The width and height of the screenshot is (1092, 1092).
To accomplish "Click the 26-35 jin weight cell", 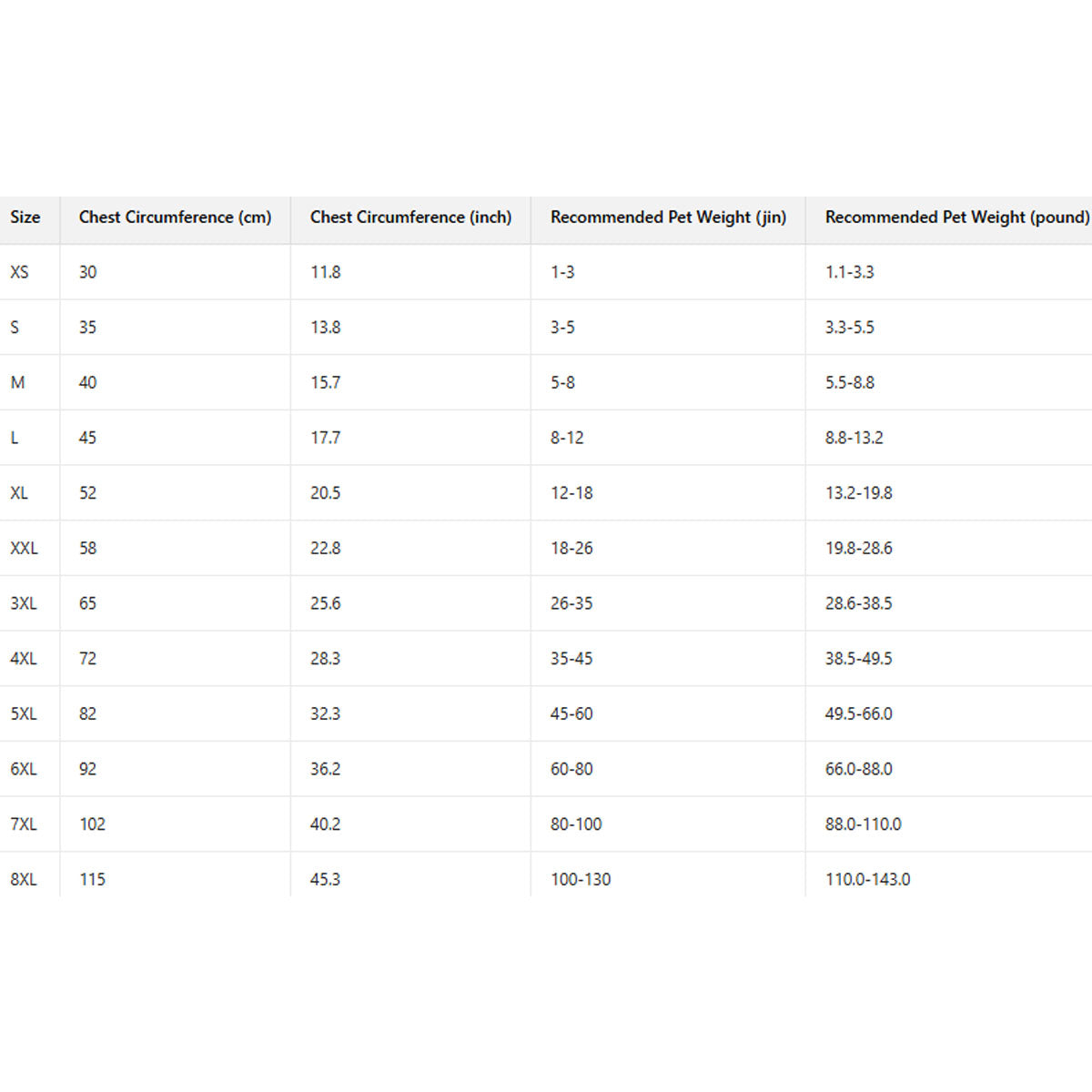I will tap(571, 603).
